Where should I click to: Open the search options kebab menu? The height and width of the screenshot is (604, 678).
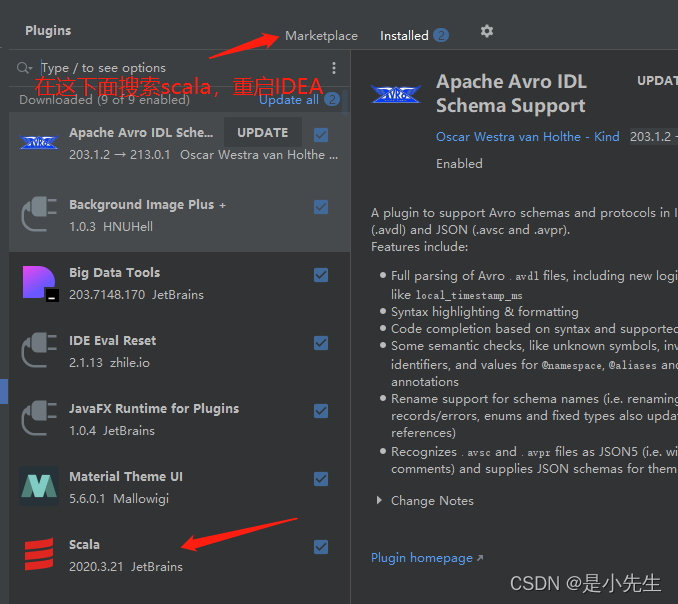[x=333, y=68]
